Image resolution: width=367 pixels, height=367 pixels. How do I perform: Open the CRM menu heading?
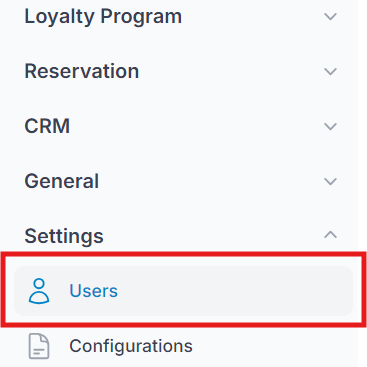[47, 126]
